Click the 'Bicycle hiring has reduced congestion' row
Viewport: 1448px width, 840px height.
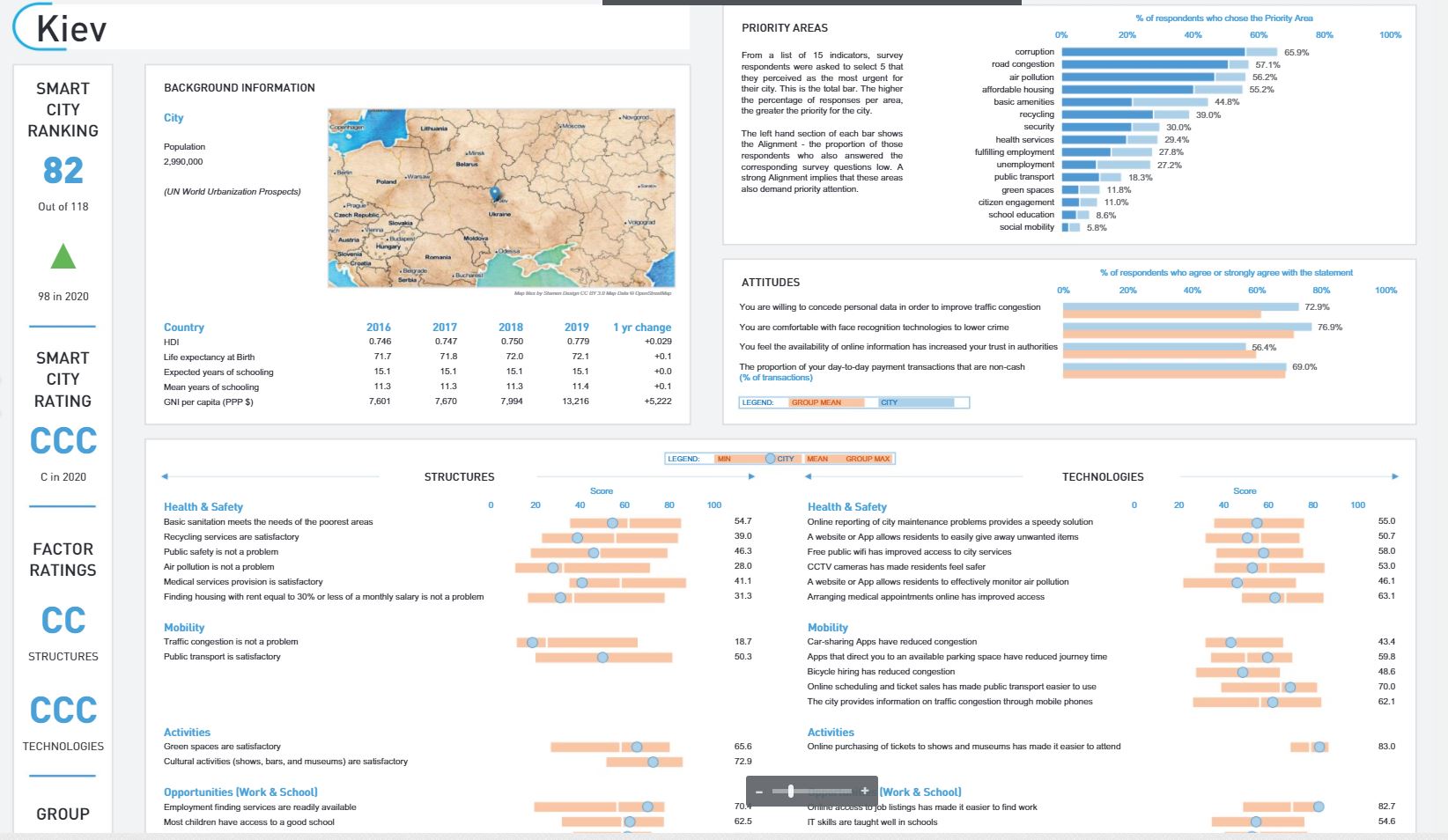[1102, 672]
